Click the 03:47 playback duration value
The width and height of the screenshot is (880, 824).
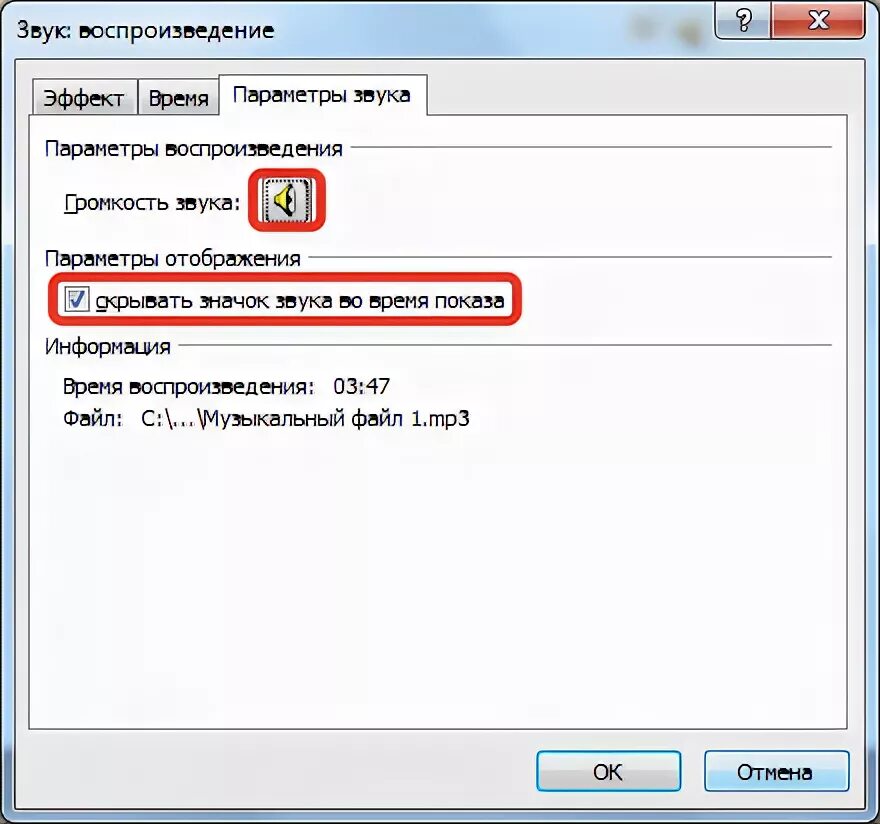pyautogui.click(x=361, y=386)
